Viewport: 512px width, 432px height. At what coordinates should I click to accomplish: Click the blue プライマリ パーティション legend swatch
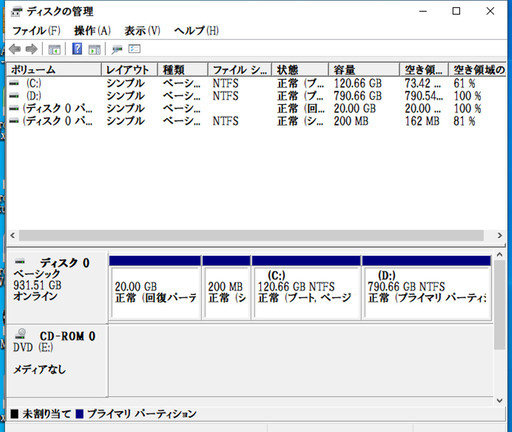pyautogui.click(x=79, y=414)
